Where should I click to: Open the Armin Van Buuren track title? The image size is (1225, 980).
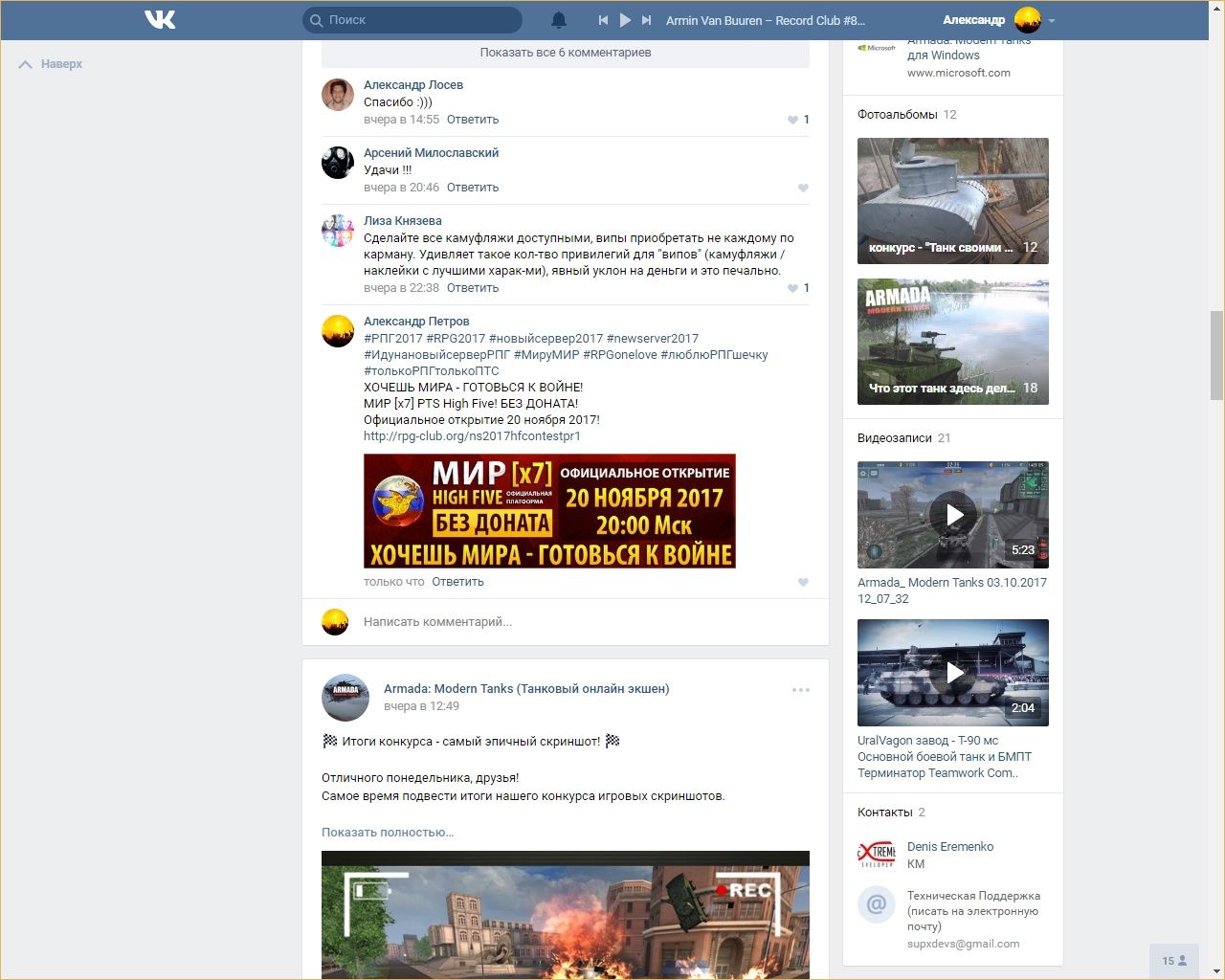(766, 20)
